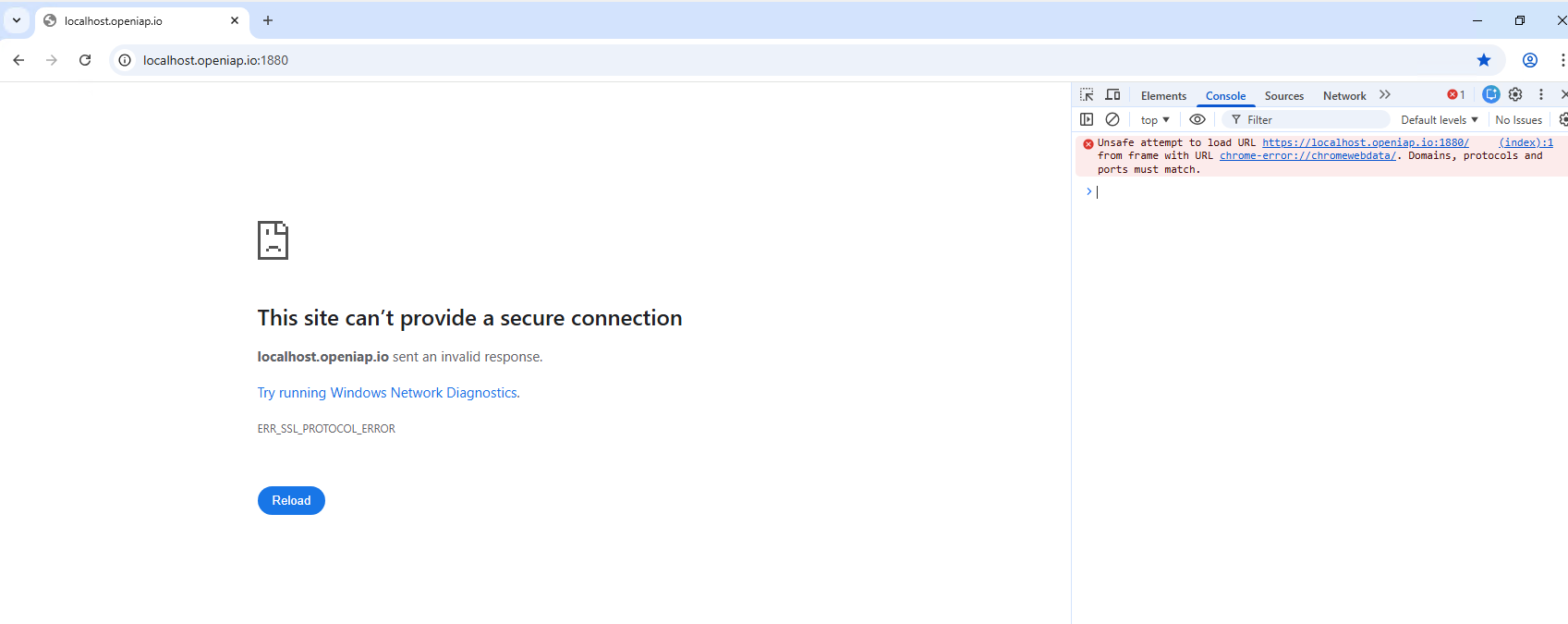This screenshot has width=1568, height=624.
Task: Create a live expression with the eye icon
Action: click(1197, 119)
